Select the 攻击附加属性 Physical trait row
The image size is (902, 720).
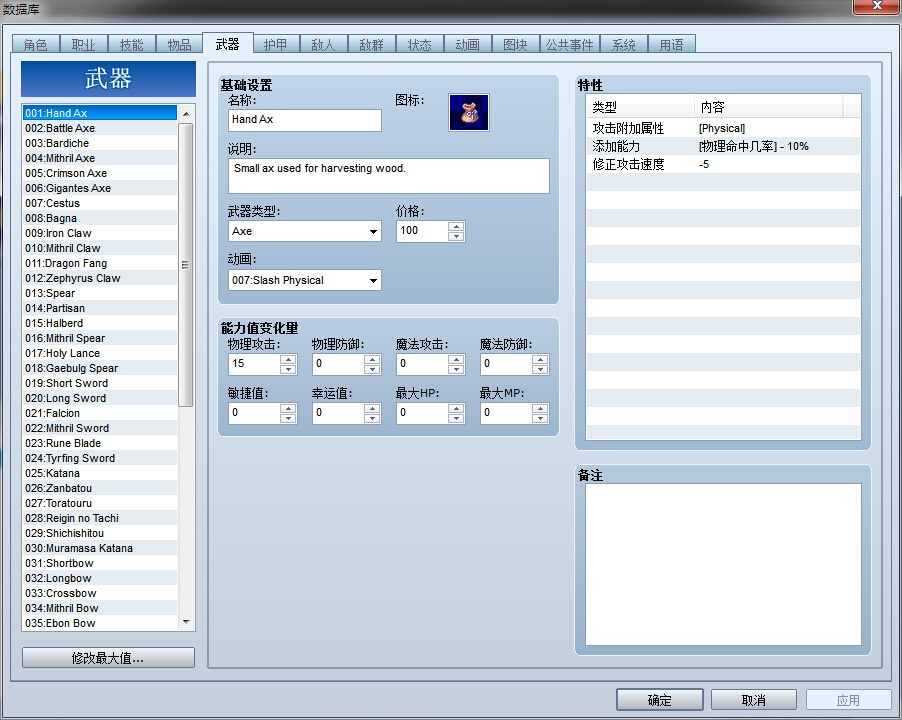(x=723, y=128)
